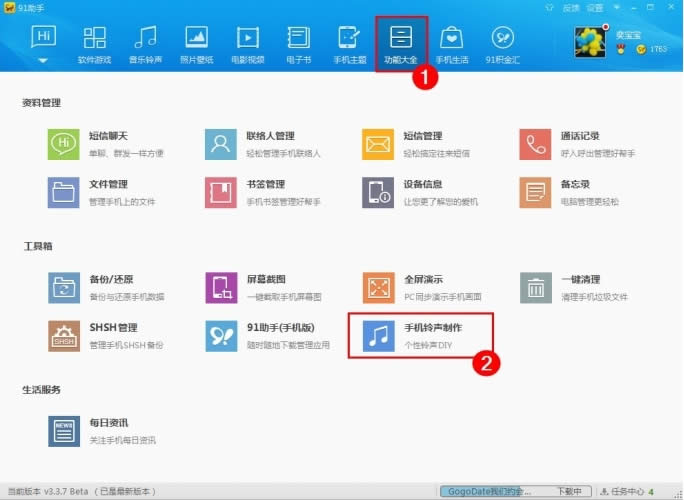Click the GogoDate download progress bar
The image size is (684, 500).
[516, 491]
